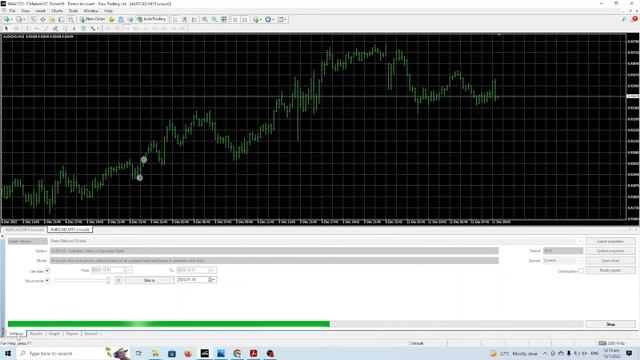640x360 pixels.
Task: Click the Open chart button
Action: click(x=610, y=260)
